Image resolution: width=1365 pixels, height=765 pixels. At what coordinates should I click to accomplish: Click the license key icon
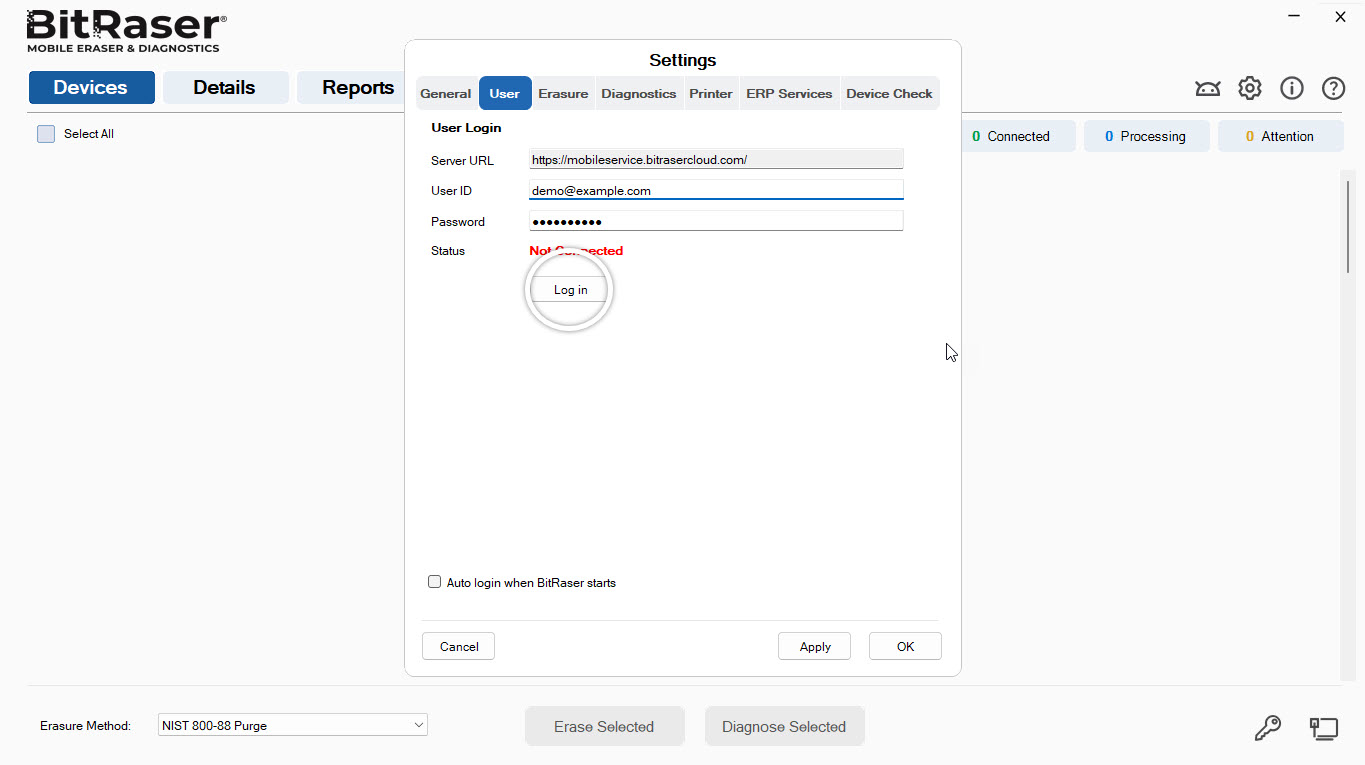click(x=1267, y=727)
